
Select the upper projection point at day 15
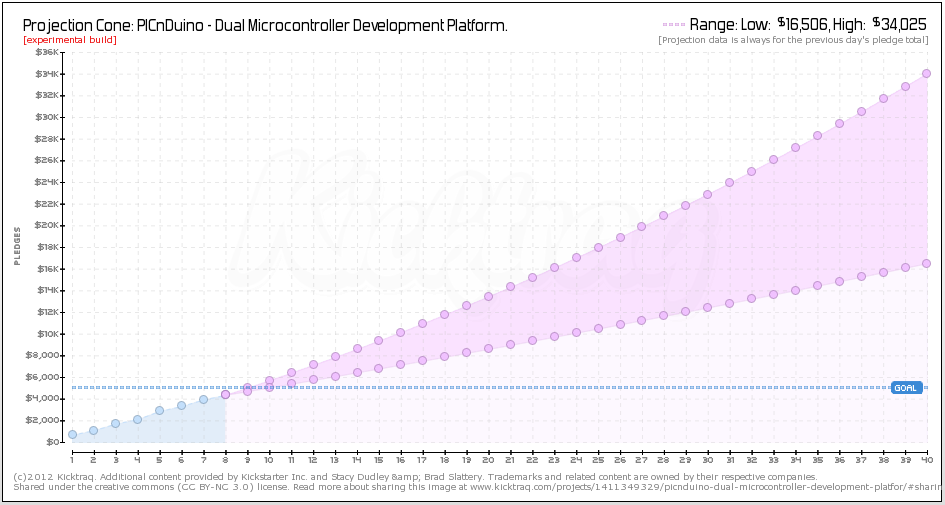(x=378, y=340)
